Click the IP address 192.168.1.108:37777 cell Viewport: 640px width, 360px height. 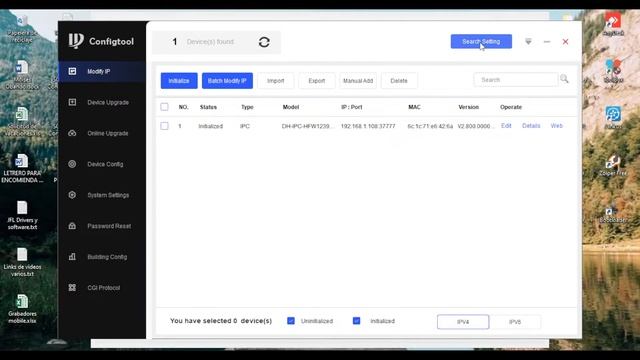368,126
